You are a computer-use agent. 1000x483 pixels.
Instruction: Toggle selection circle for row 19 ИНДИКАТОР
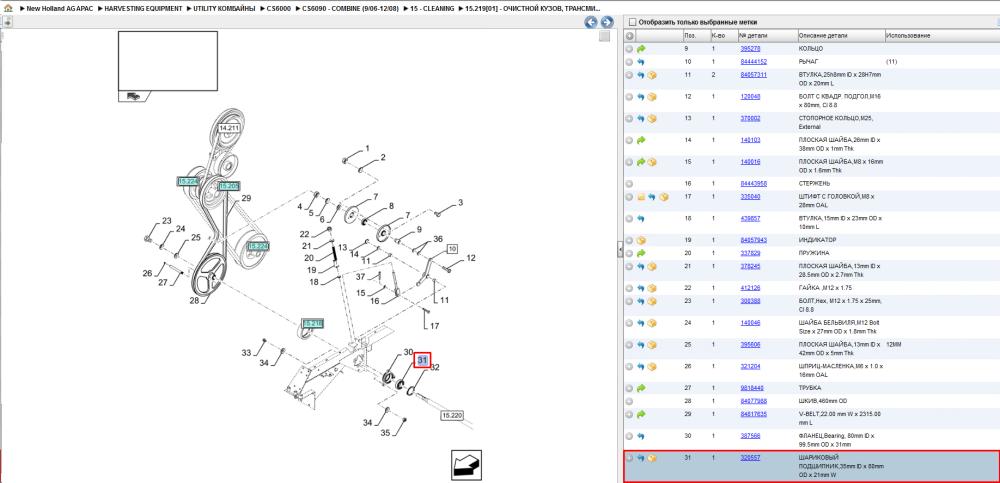(629, 240)
